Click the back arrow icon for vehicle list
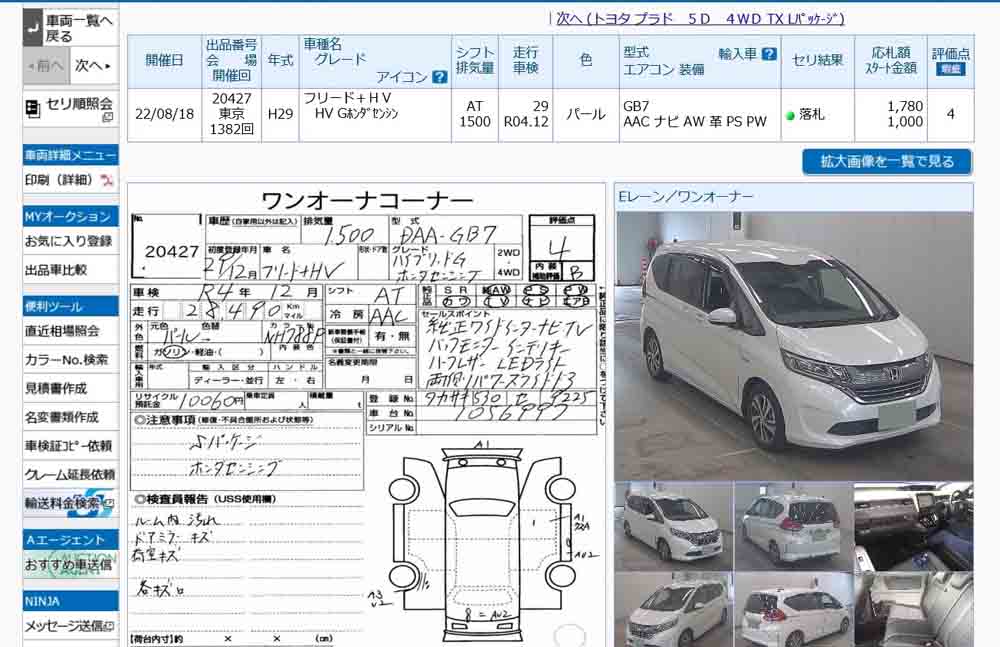 click(x=33, y=27)
